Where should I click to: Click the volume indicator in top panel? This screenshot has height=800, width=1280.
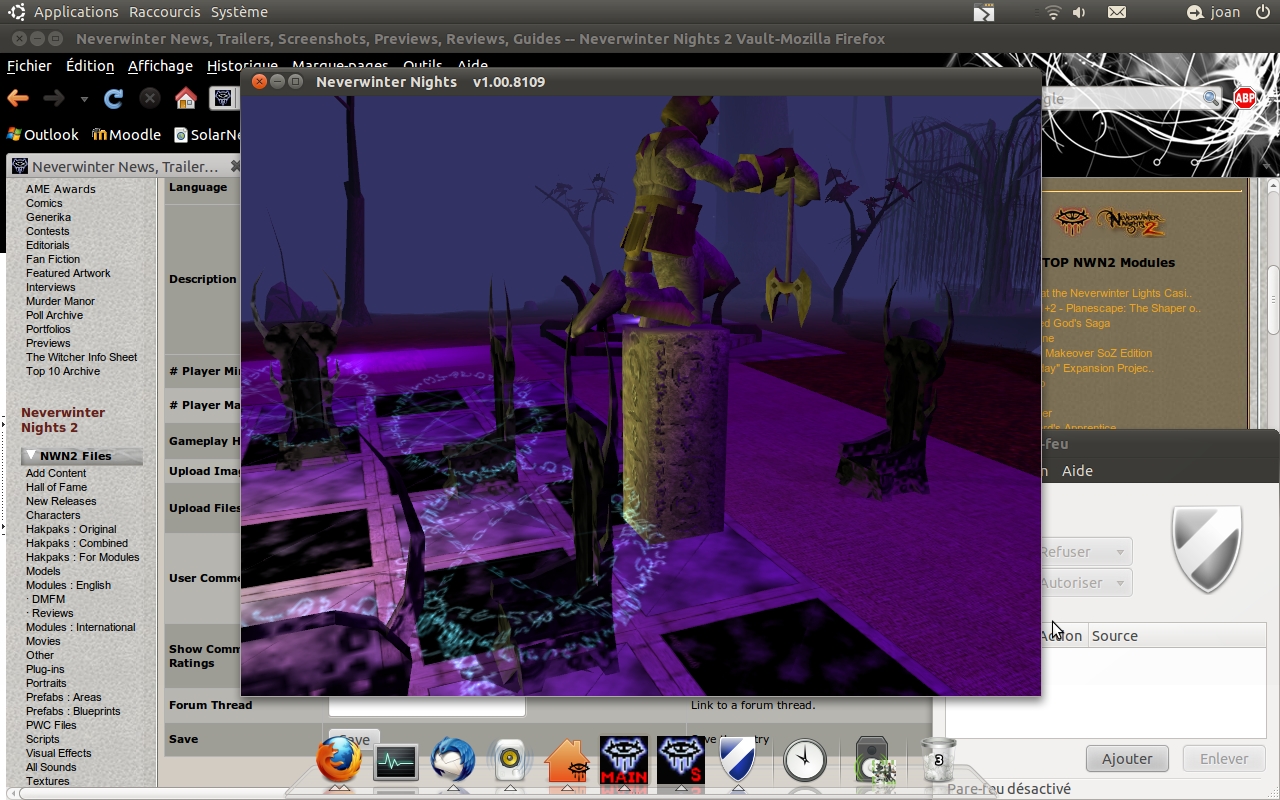[x=1079, y=12]
